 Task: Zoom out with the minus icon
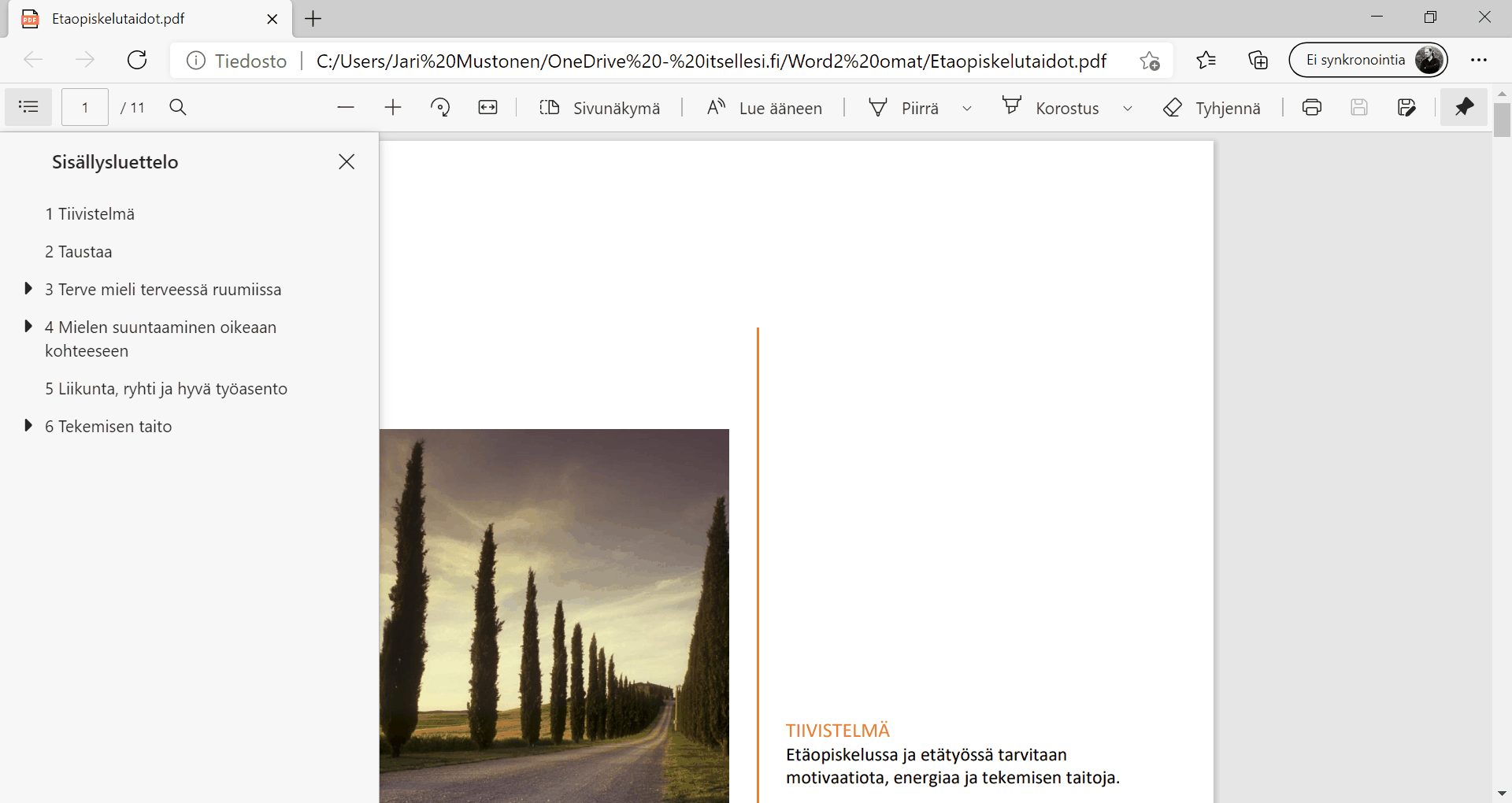pos(346,107)
